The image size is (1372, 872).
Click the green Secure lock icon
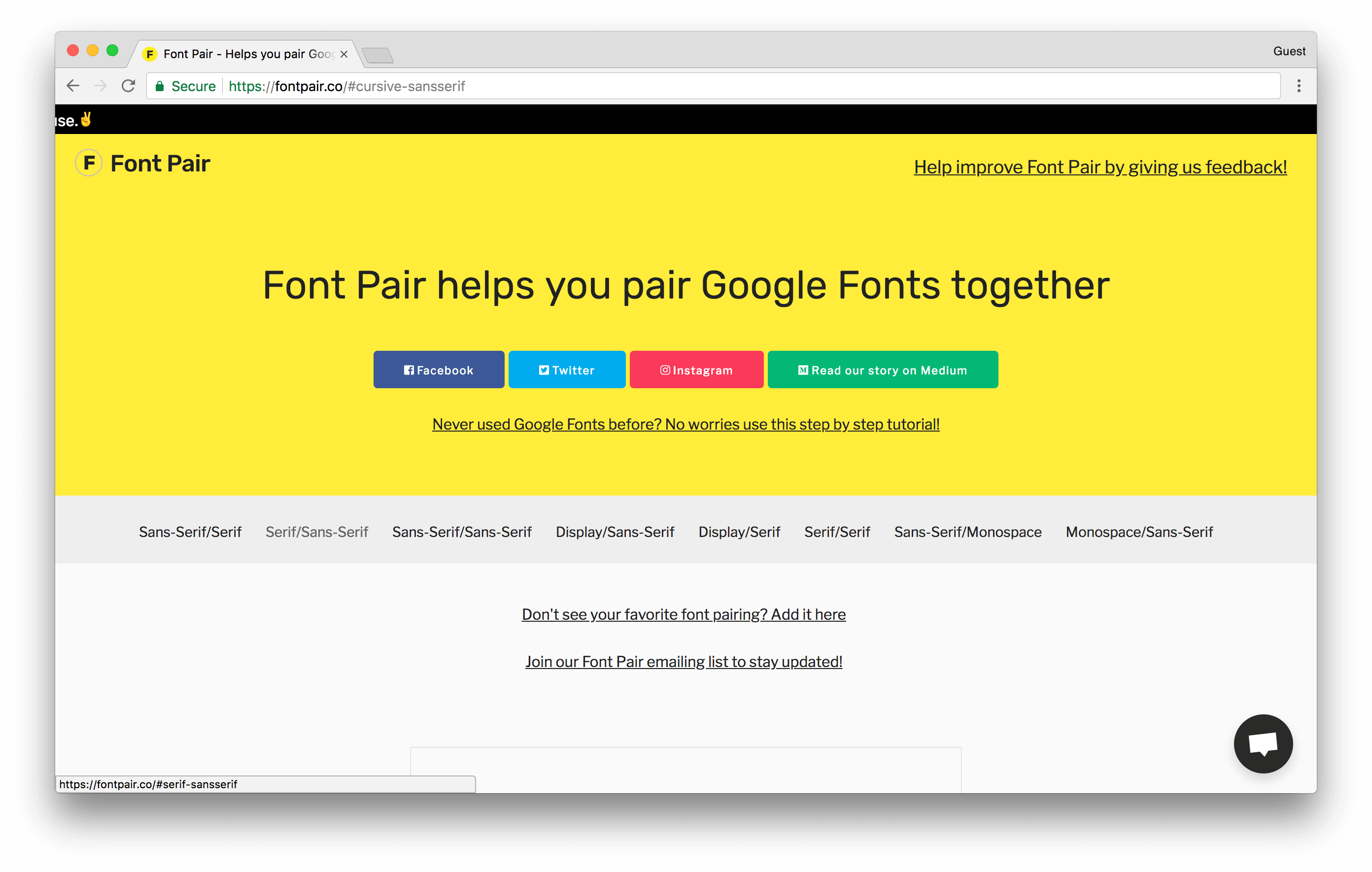[160, 86]
